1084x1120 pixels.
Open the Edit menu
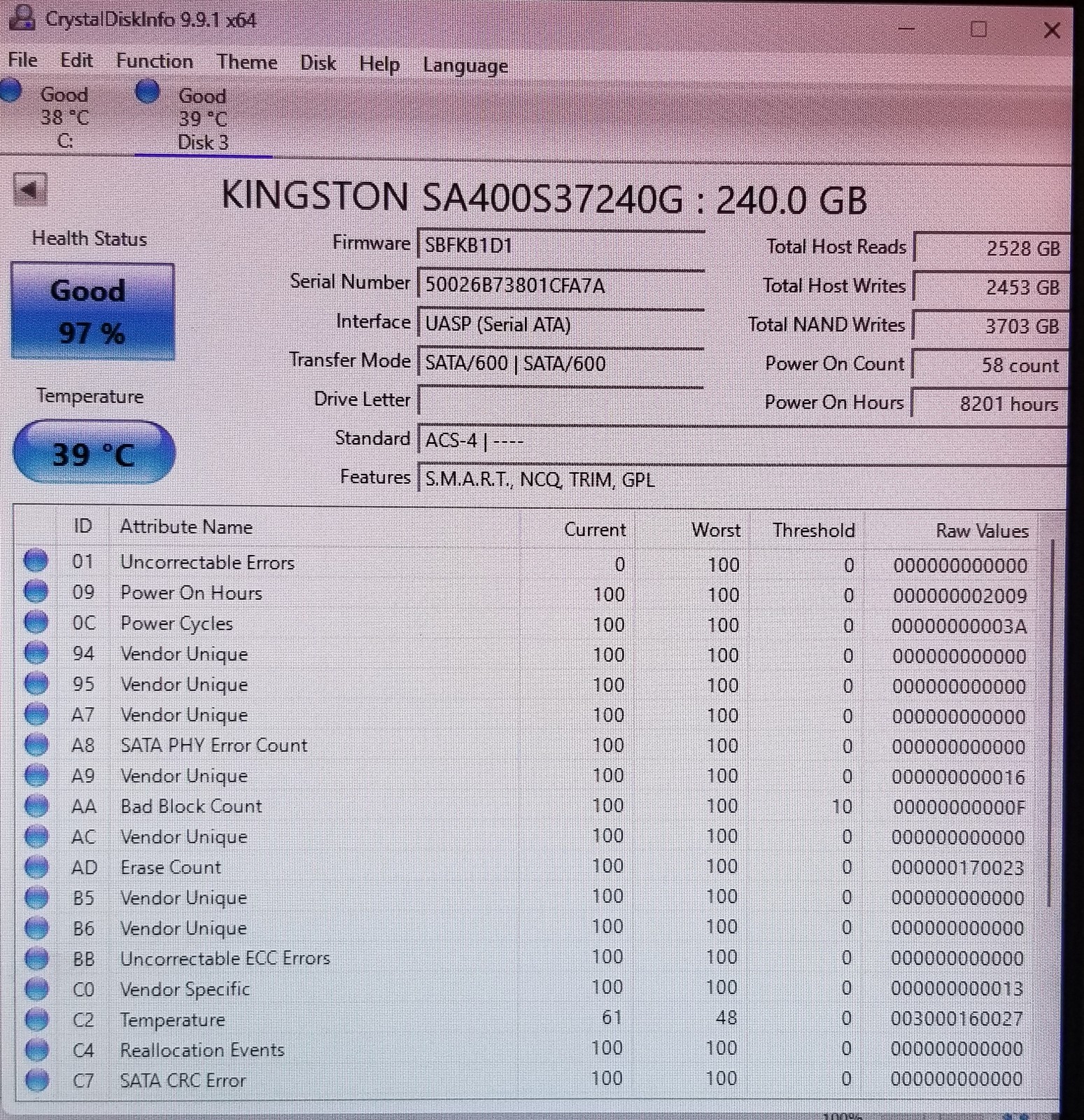click(x=76, y=61)
